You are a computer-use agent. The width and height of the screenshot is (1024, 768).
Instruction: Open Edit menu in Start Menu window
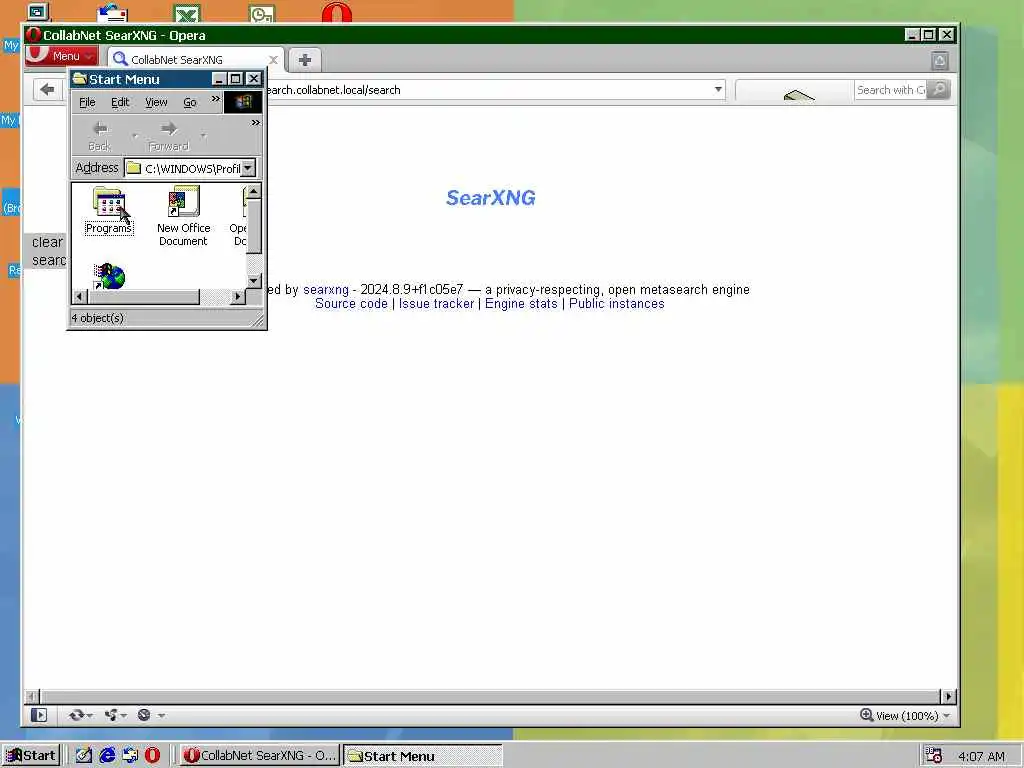(x=120, y=103)
